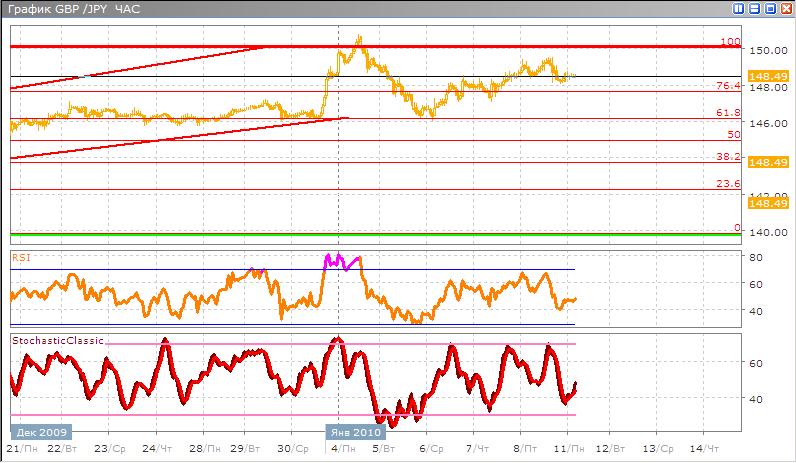Click the Fibonacci 61.8 level label
Image resolution: width=796 pixels, height=463 pixels.
point(729,113)
